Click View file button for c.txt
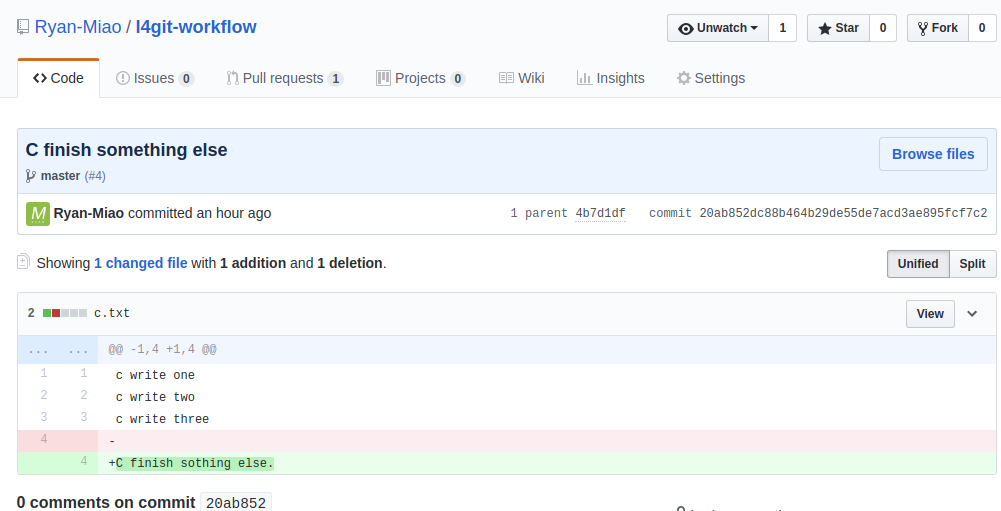 coord(930,314)
